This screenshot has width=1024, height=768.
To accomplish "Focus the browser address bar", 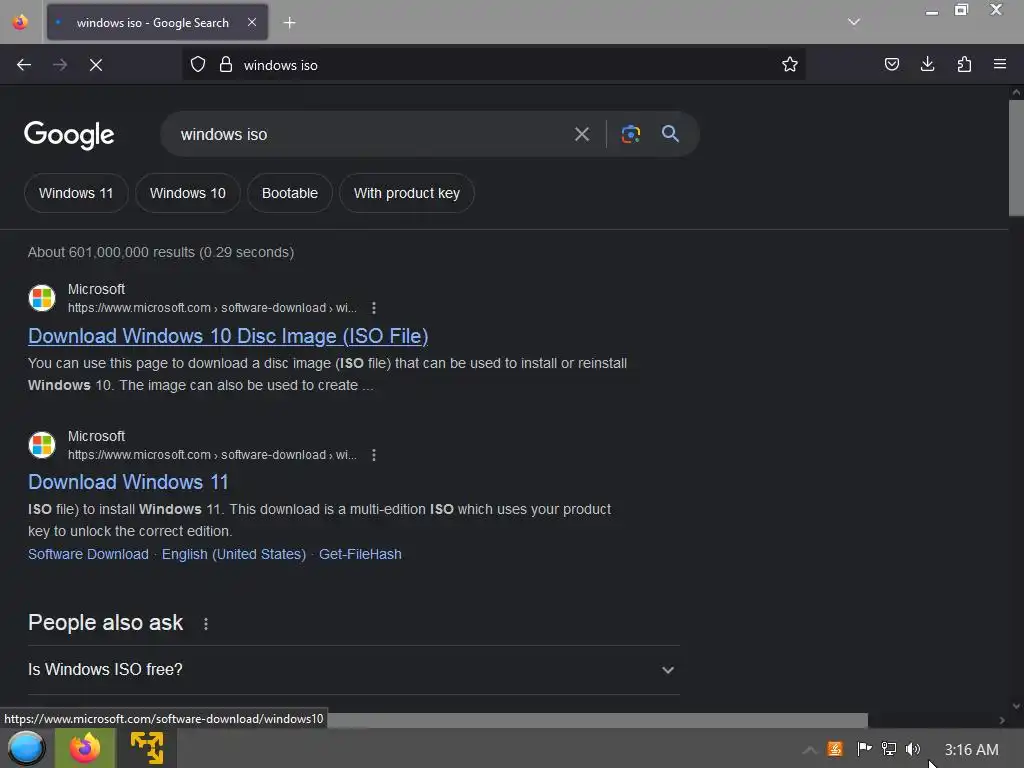I will tap(494, 65).
